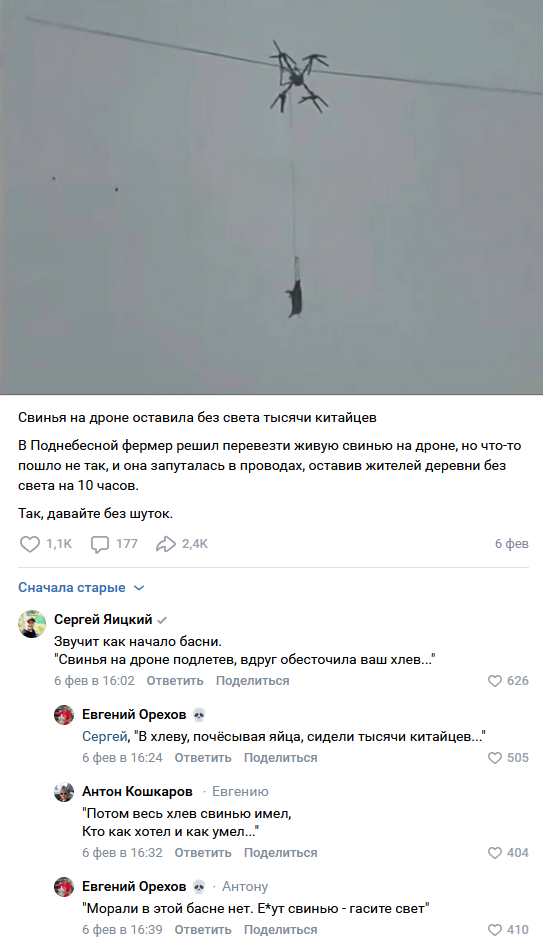Share Сергей Яицкий's comment via Поделиться
The width and height of the screenshot is (543, 943).
point(253,681)
